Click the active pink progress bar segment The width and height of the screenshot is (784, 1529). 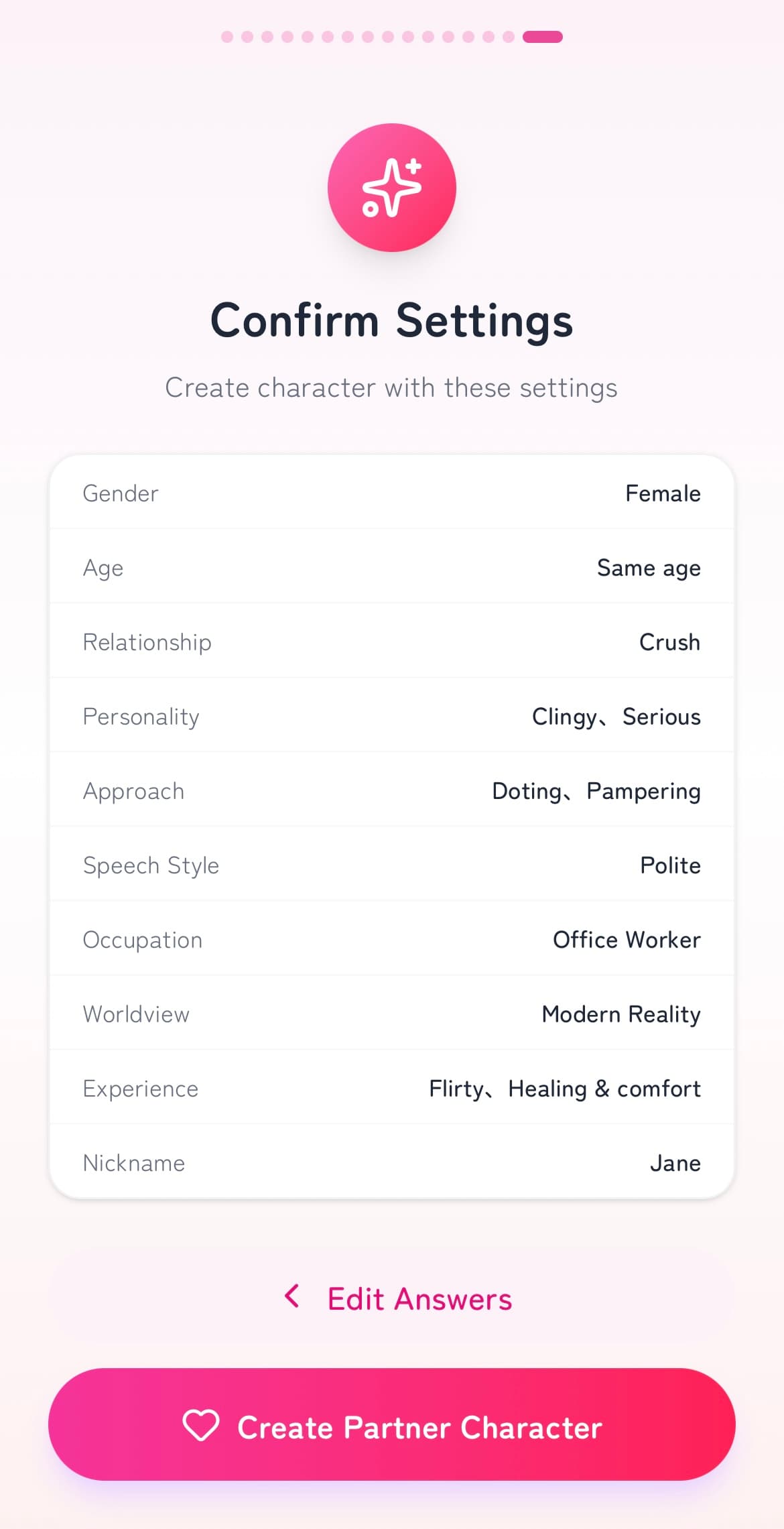click(x=542, y=37)
